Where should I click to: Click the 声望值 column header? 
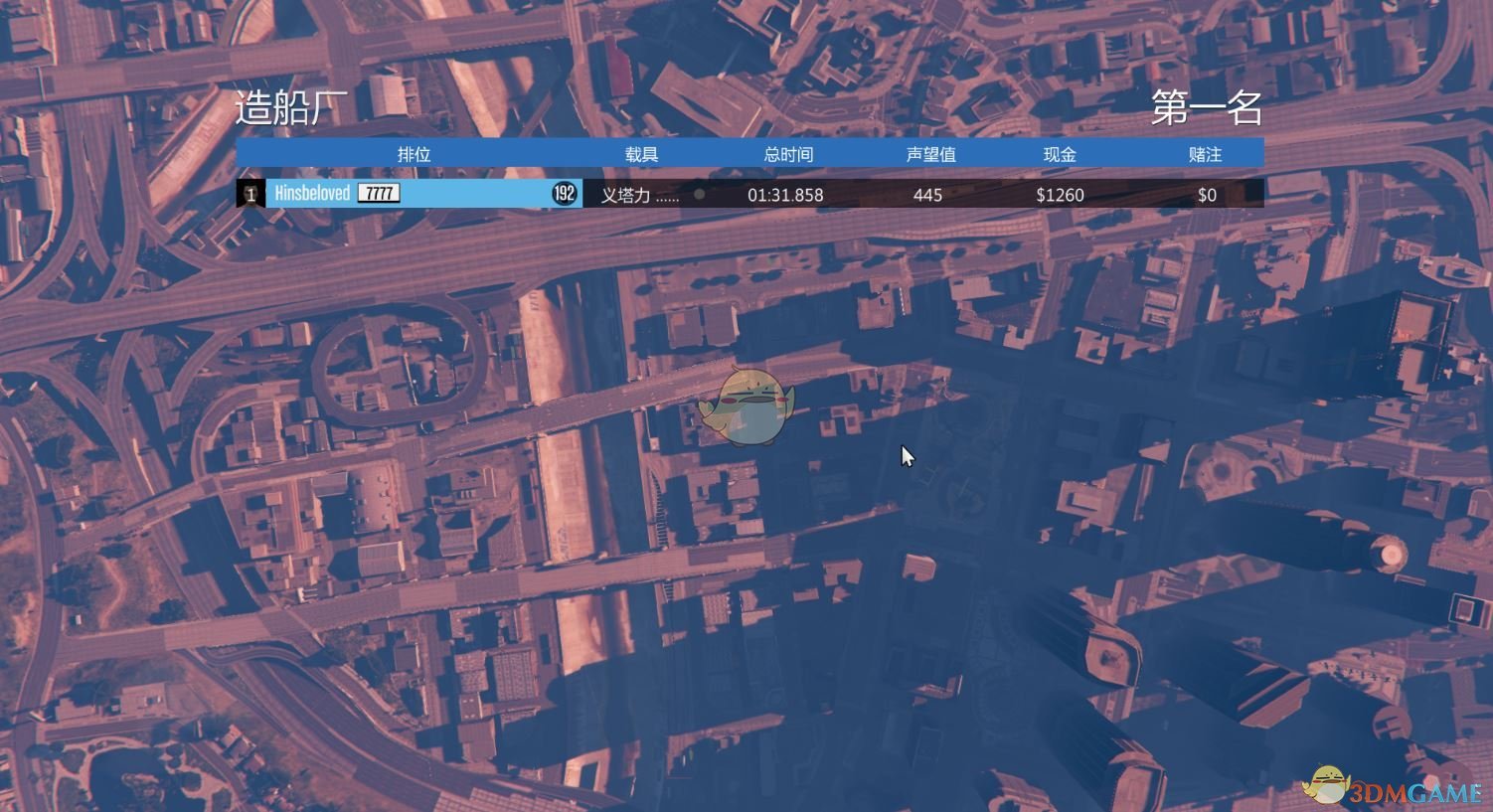click(930, 154)
